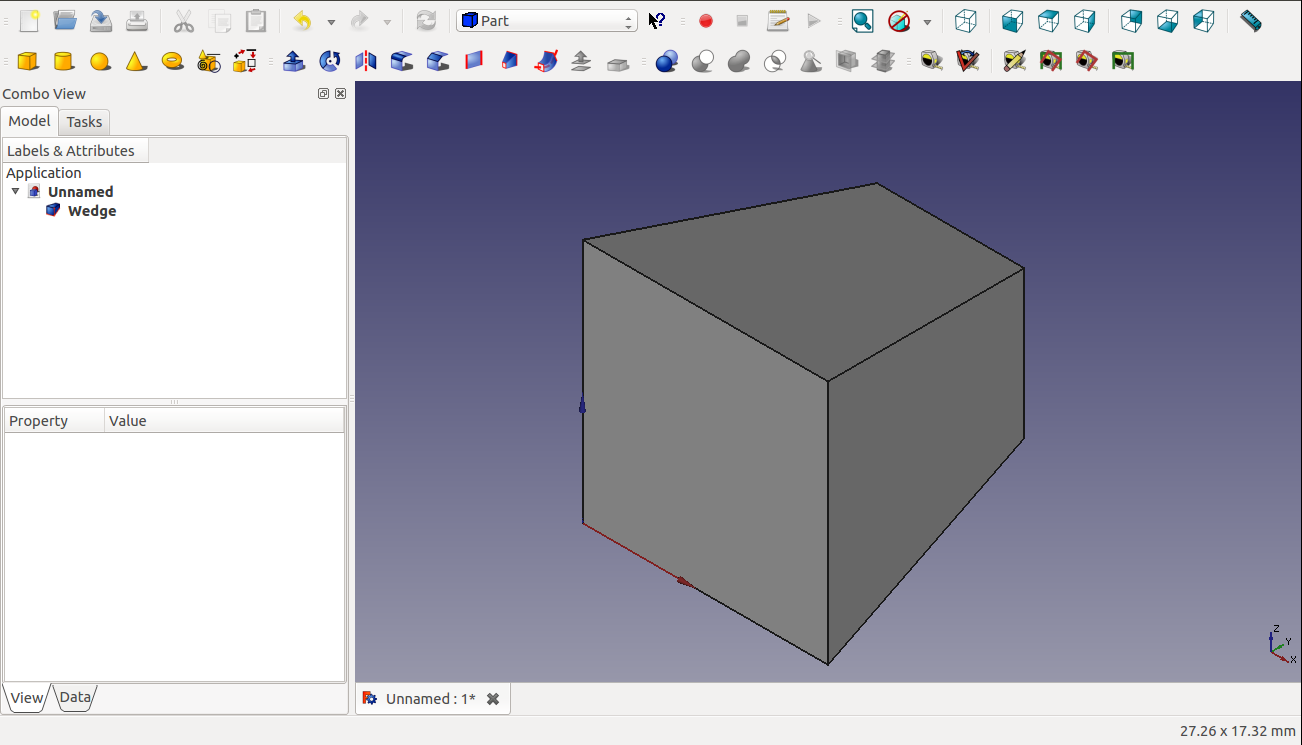Open the Boolean operation tool

point(667,62)
